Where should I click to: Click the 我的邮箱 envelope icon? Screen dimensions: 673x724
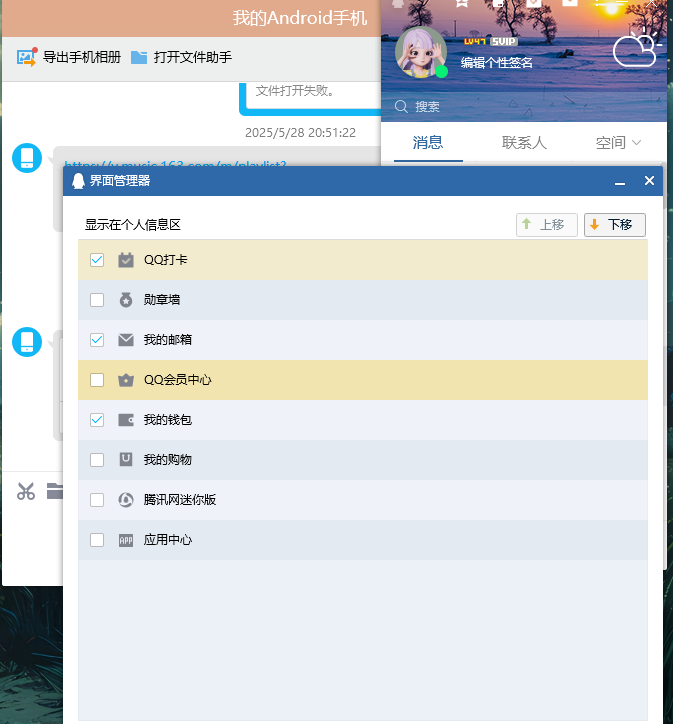126,340
